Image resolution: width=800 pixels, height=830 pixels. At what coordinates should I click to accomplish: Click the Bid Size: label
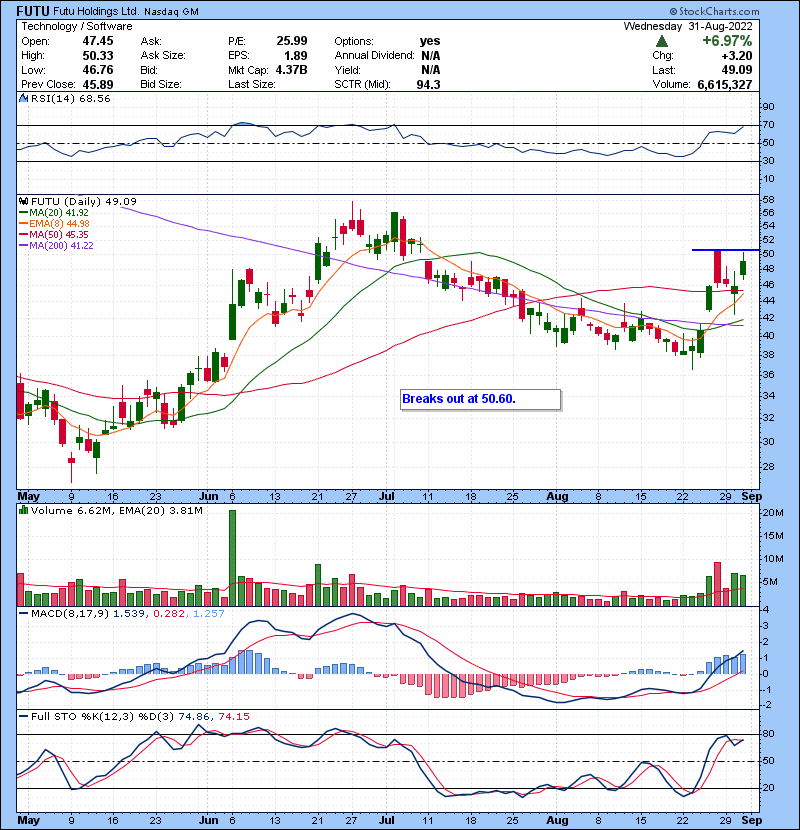click(161, 84)
